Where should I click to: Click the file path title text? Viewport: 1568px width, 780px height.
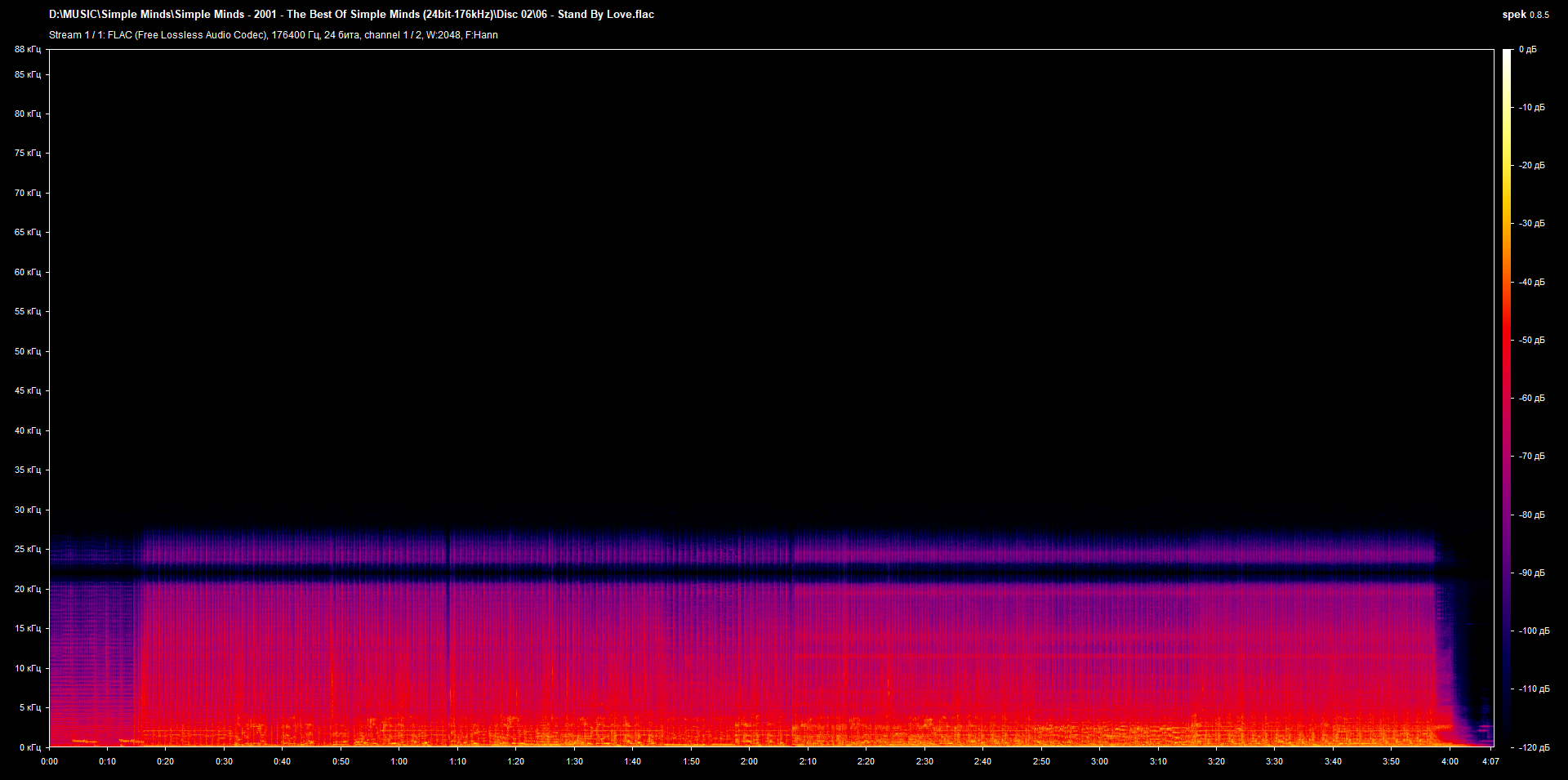[351, 14]
